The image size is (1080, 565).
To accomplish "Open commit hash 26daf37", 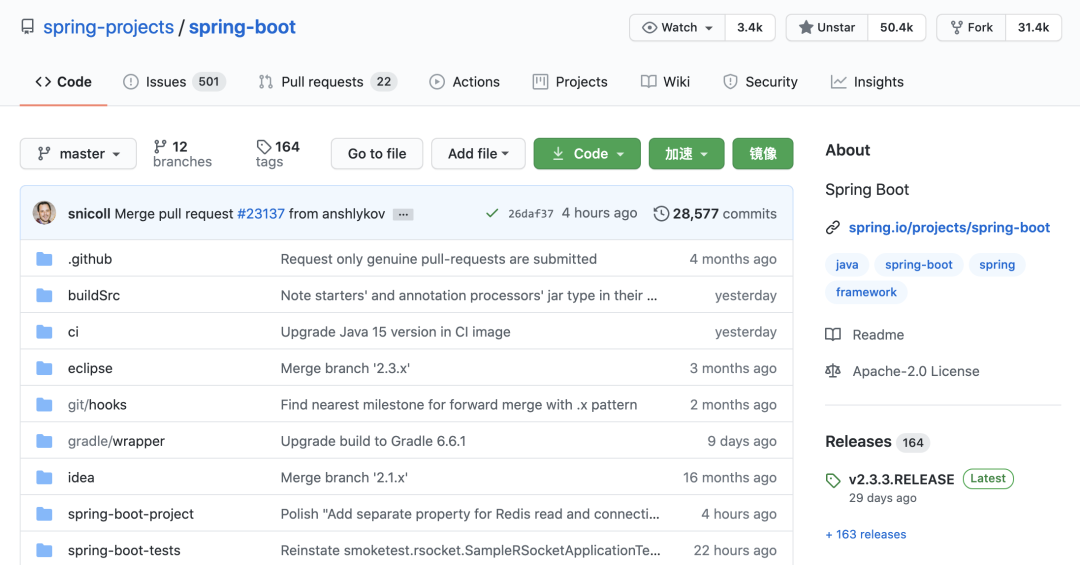I will point(530,214).
